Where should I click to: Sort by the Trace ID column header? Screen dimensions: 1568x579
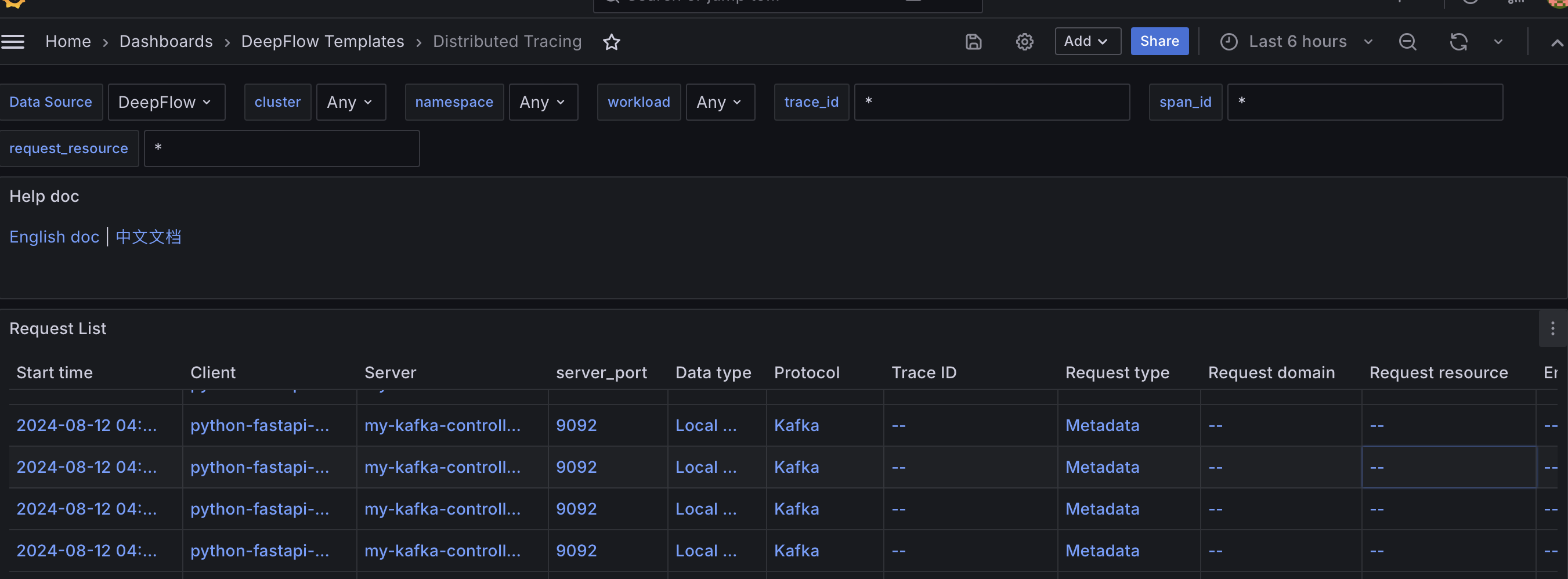click(x=924, y=372)
